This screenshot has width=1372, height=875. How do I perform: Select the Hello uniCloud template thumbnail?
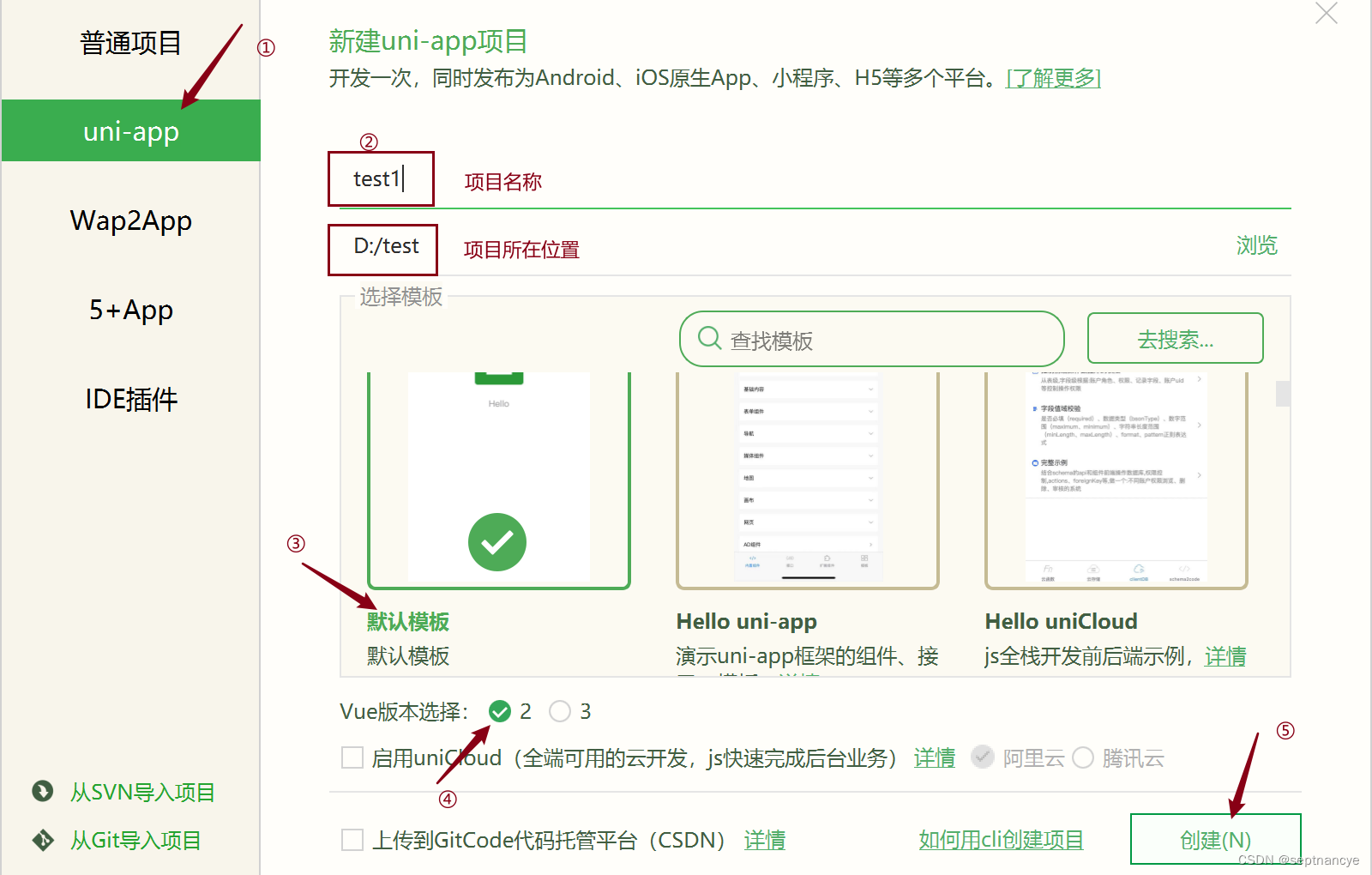pyautogui.click(x=1116, y=480)
